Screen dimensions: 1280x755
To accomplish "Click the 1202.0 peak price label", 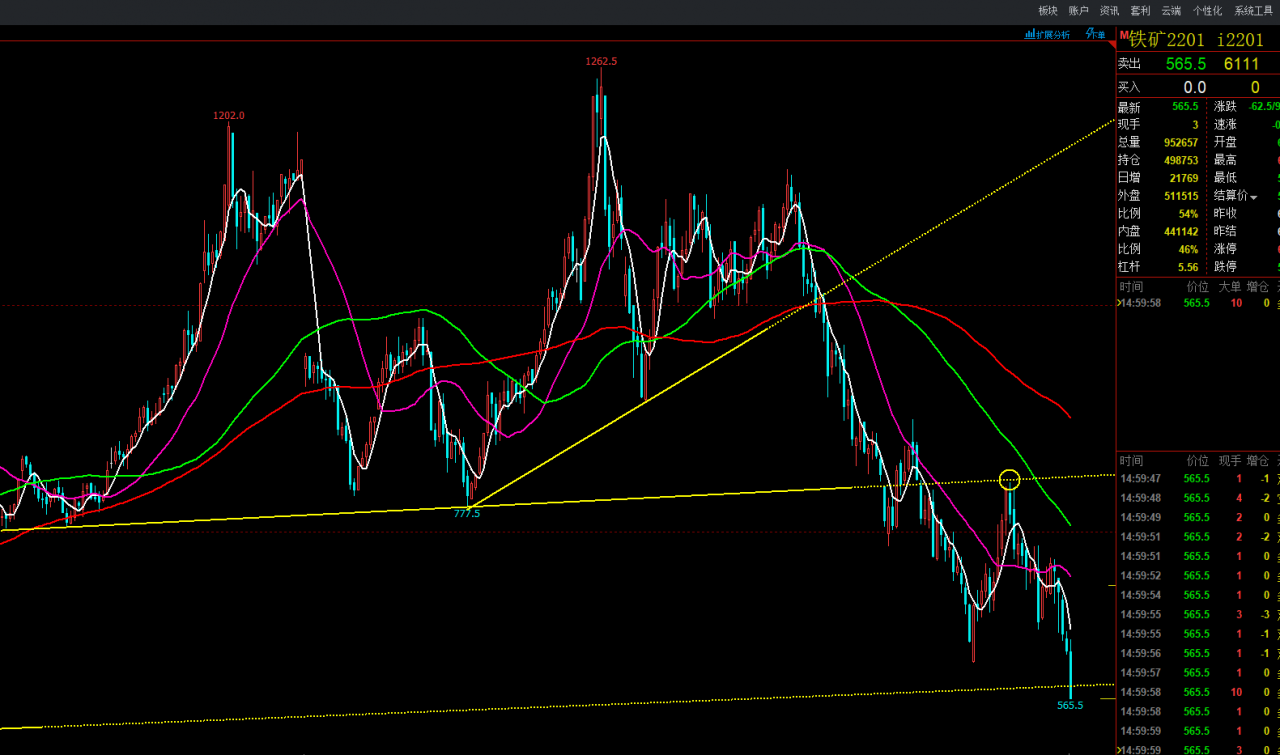I will 229,115.
